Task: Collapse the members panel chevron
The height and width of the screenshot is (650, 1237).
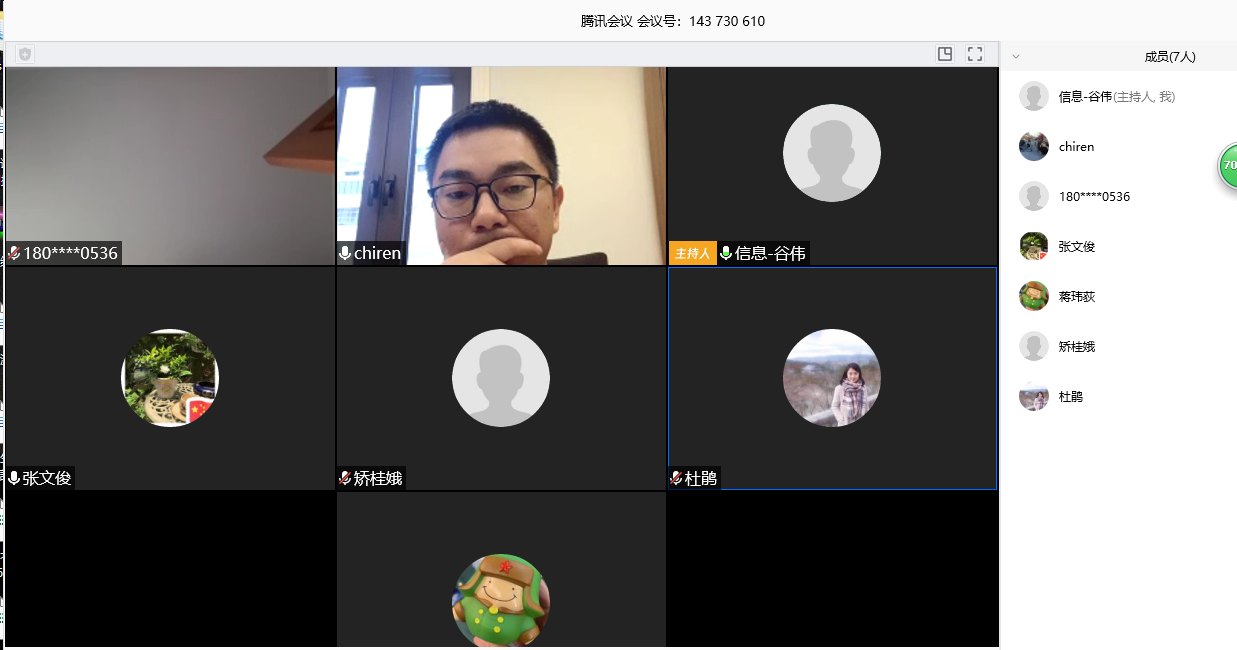Action: 1017,57
